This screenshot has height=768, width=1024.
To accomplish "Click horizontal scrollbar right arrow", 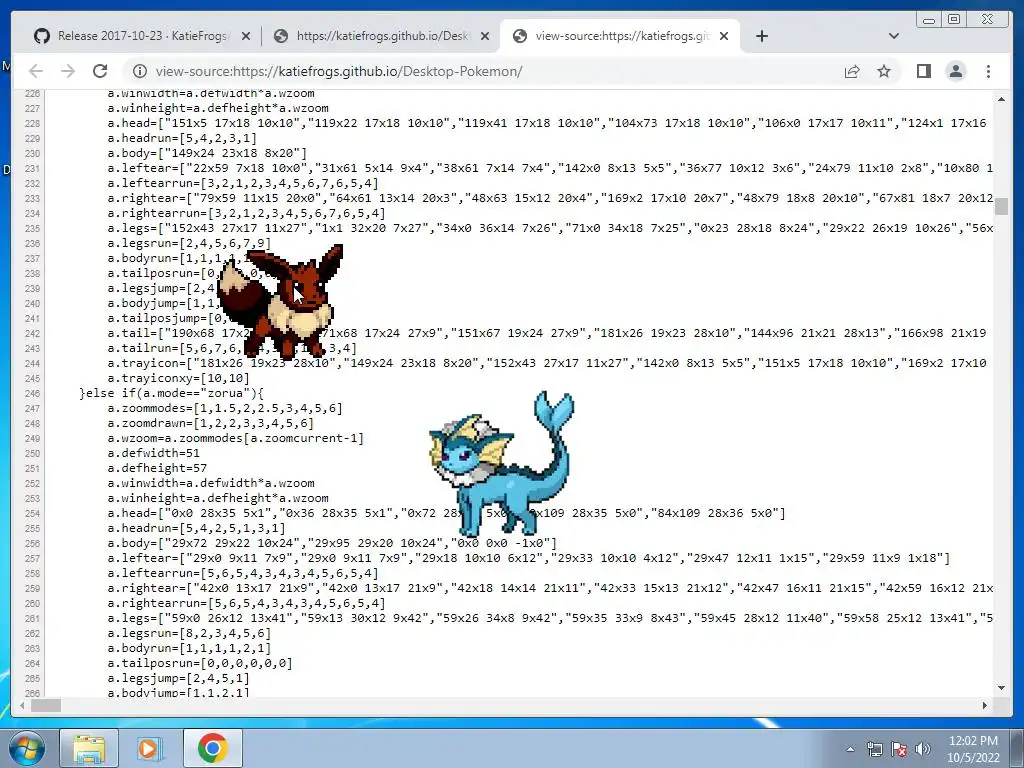I will [985, 705].
